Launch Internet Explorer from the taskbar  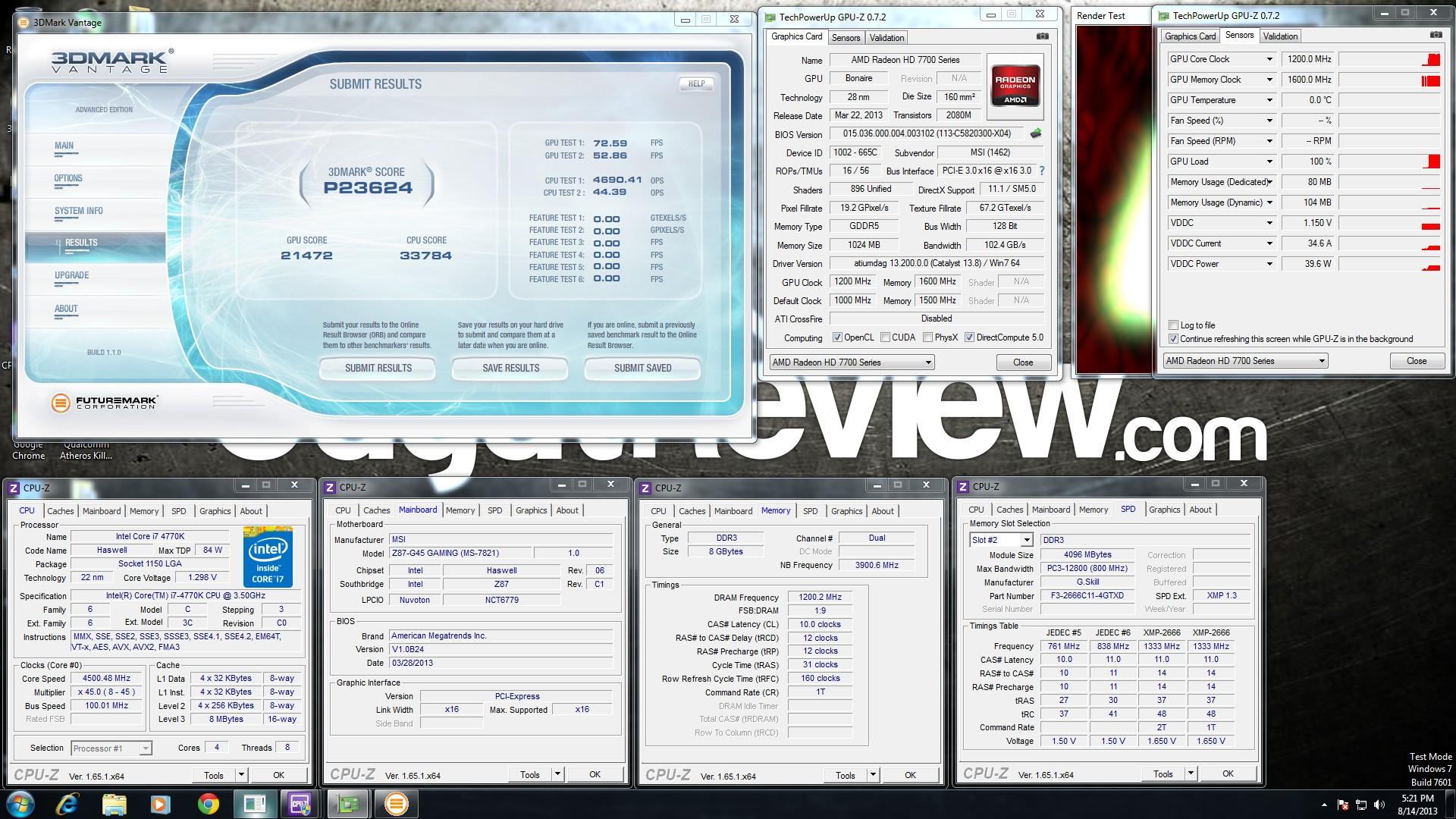coord(68,804)
